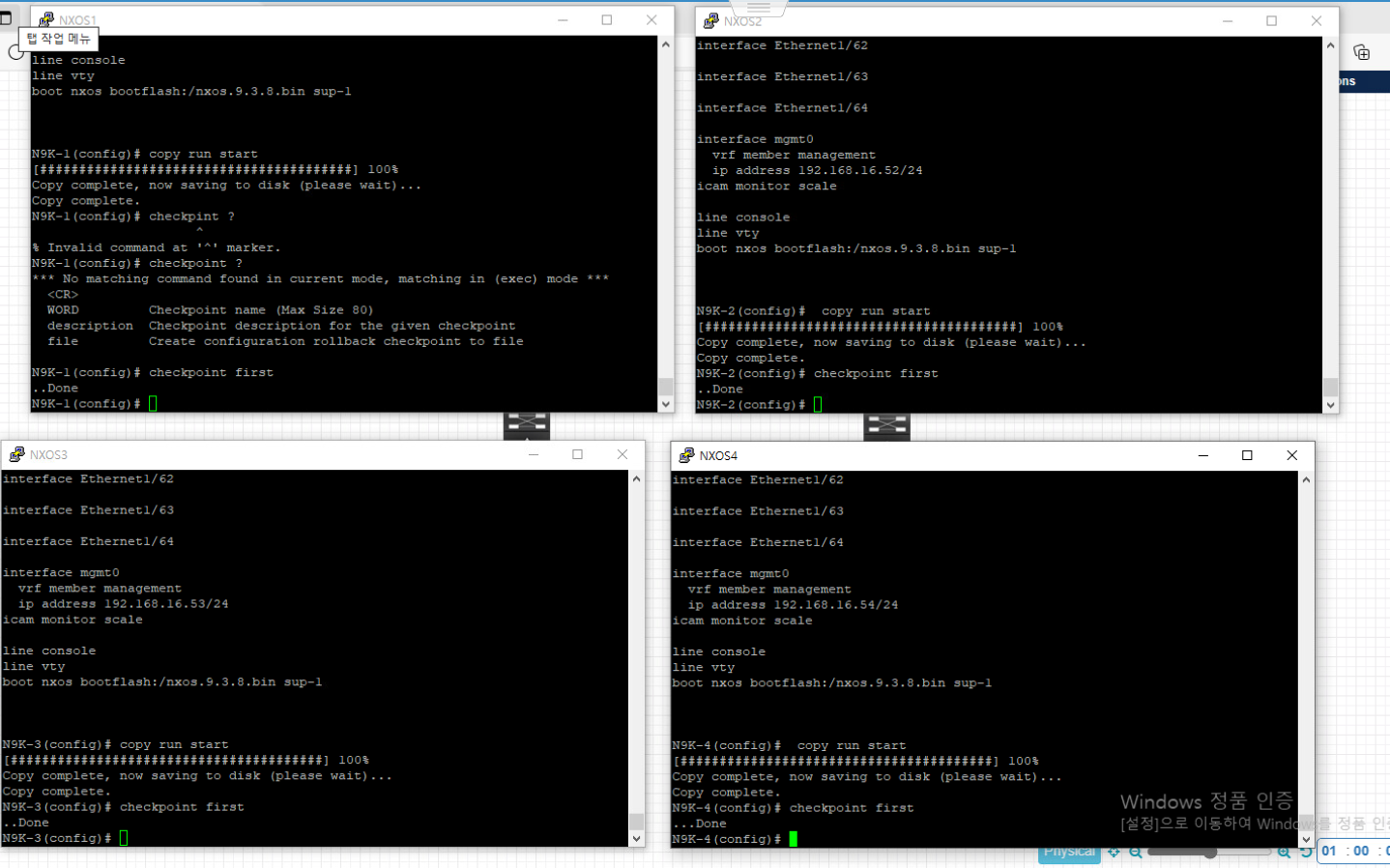Click the 00 minutes timer field
The height and width of the screenshot is (868, 1390).
point(1361,851)
